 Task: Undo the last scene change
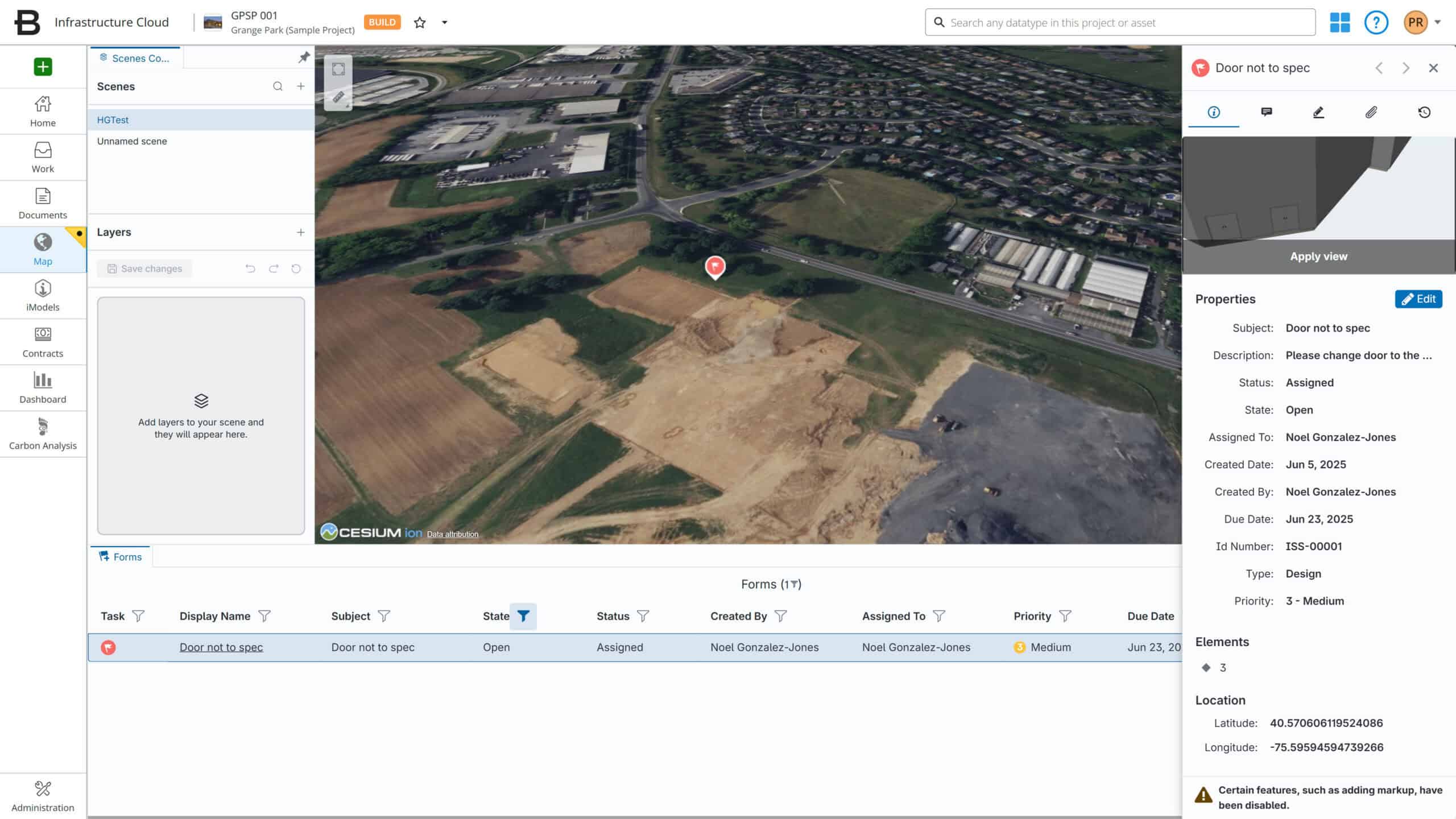click(x=250, y=268)
